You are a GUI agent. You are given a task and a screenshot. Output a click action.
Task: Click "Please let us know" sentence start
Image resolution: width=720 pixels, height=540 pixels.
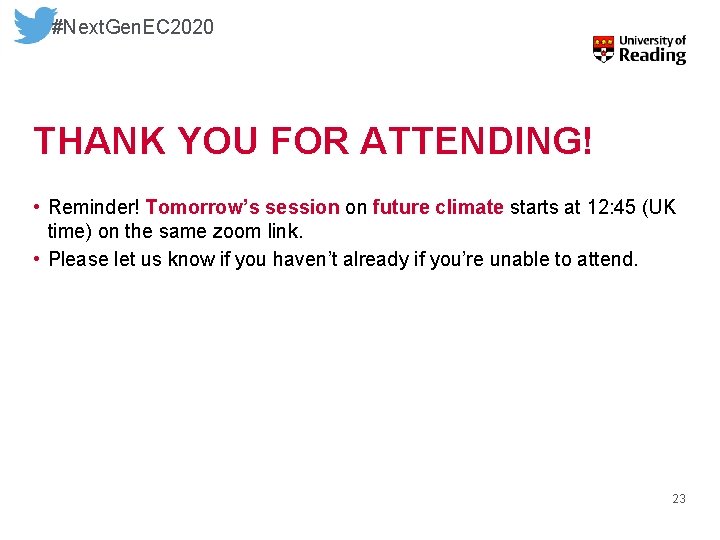131,259
